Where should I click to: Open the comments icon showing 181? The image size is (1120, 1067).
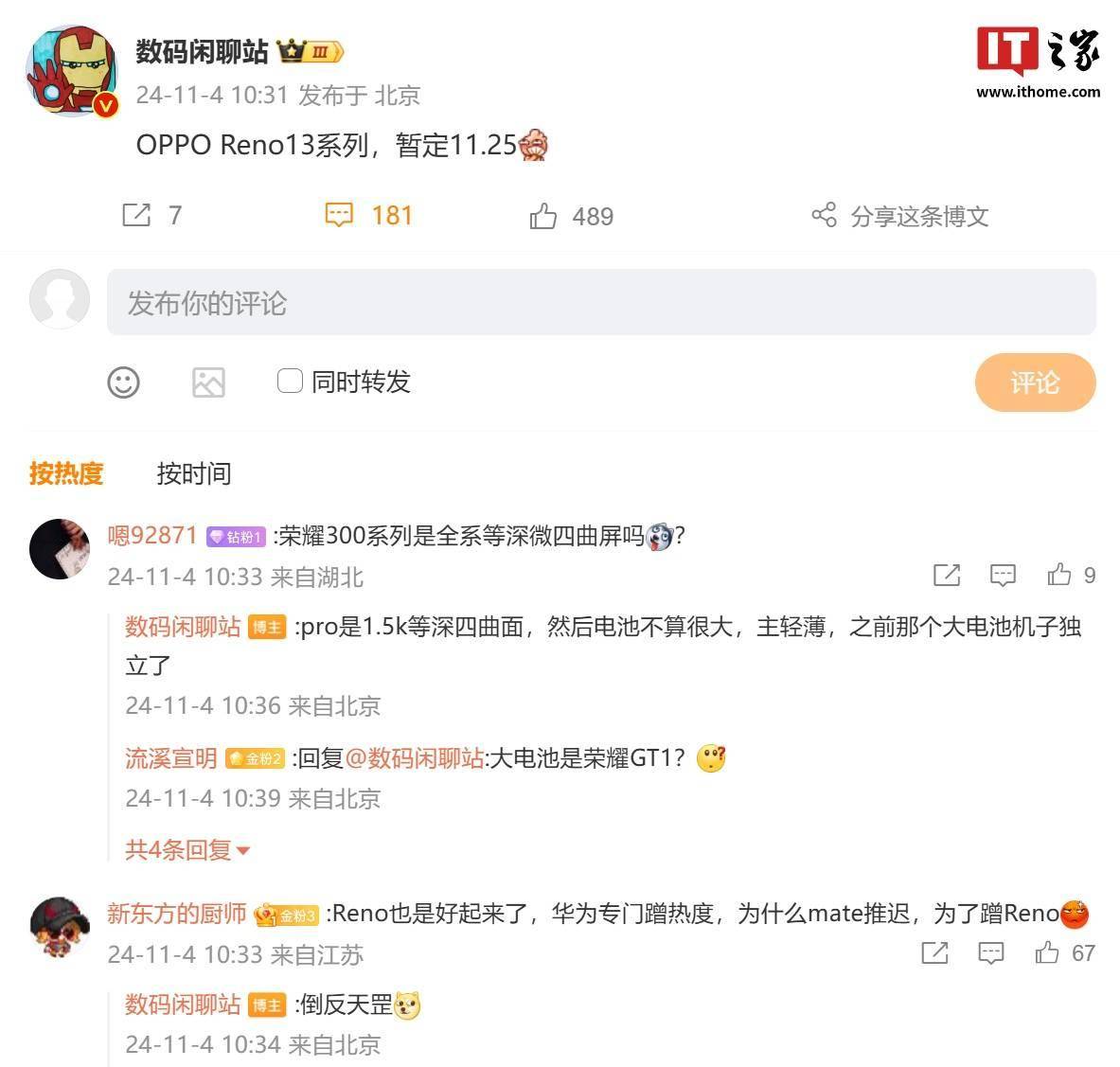(339, 215)
